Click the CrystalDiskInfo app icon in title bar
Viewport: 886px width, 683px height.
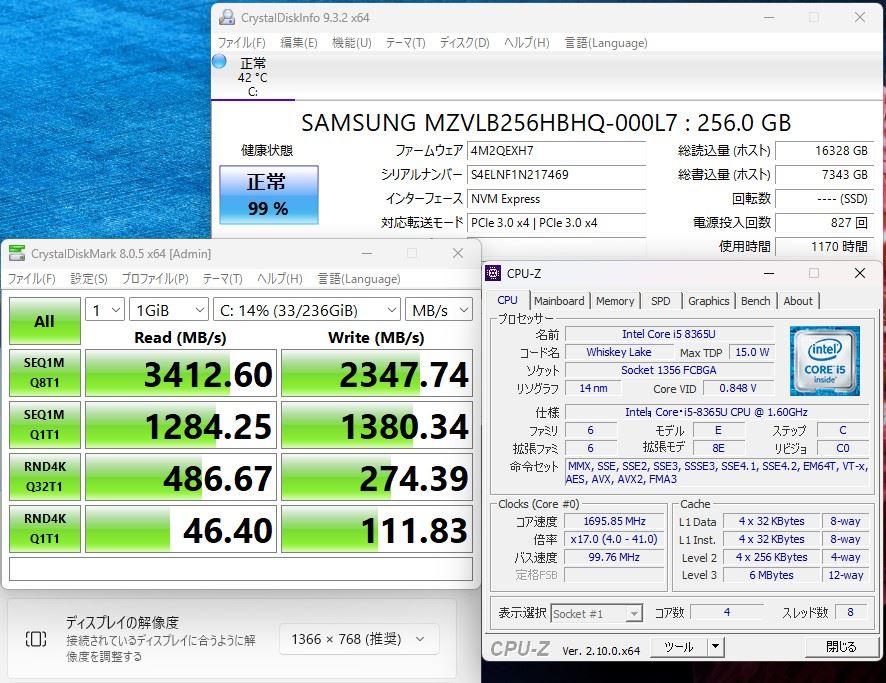[227, 18]
